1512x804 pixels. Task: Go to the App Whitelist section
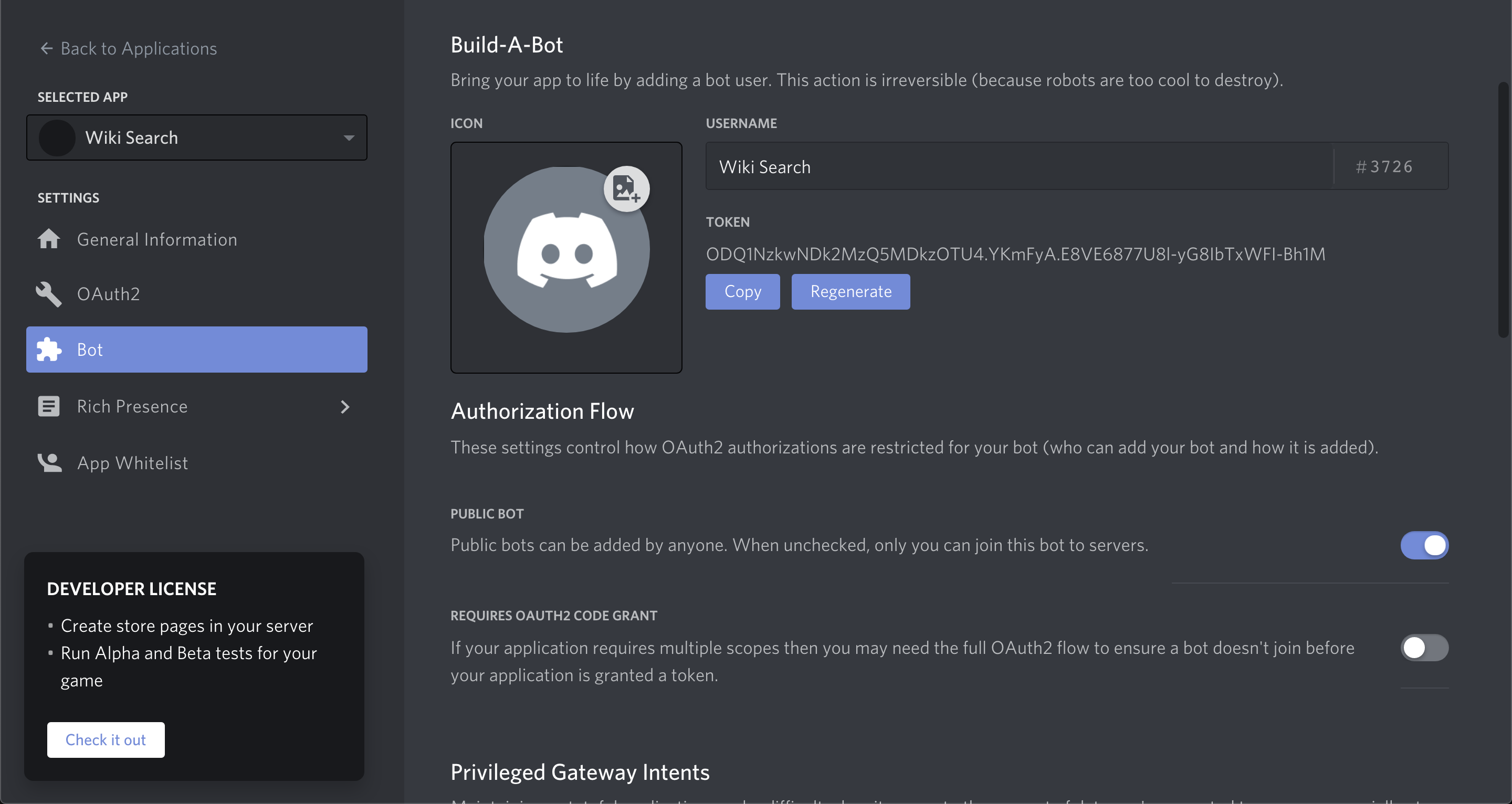[x=132, y=463]
